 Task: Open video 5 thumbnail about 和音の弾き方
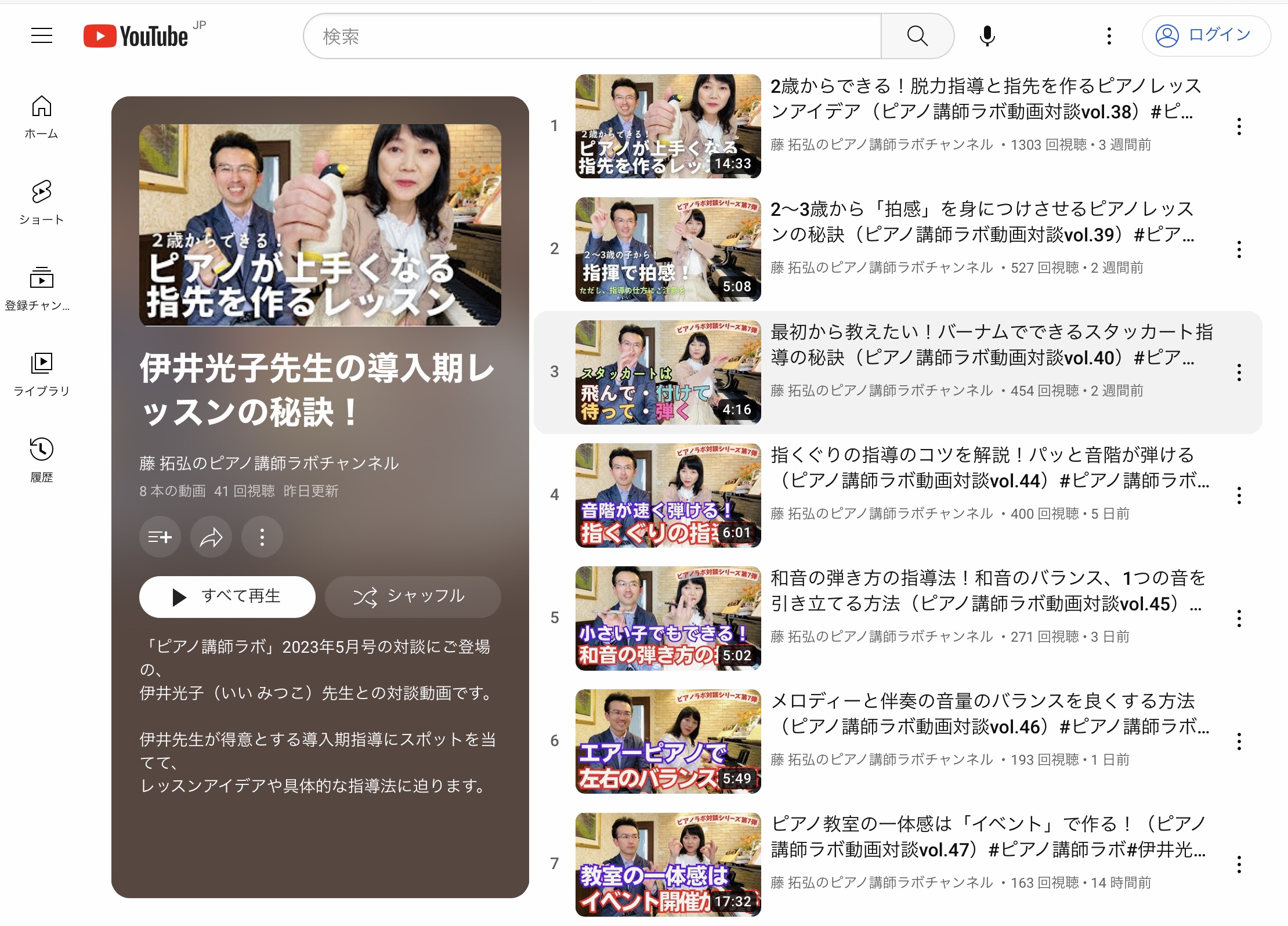pos(668,618)
